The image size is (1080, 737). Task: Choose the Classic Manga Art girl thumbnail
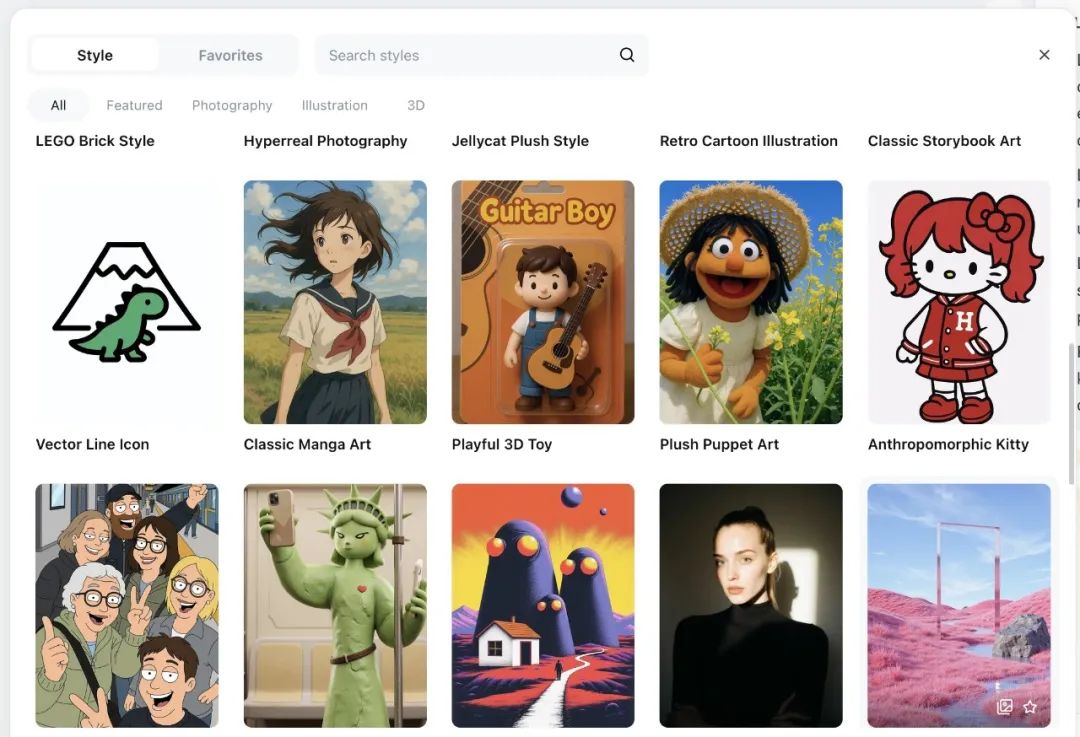tap(335, 302)
